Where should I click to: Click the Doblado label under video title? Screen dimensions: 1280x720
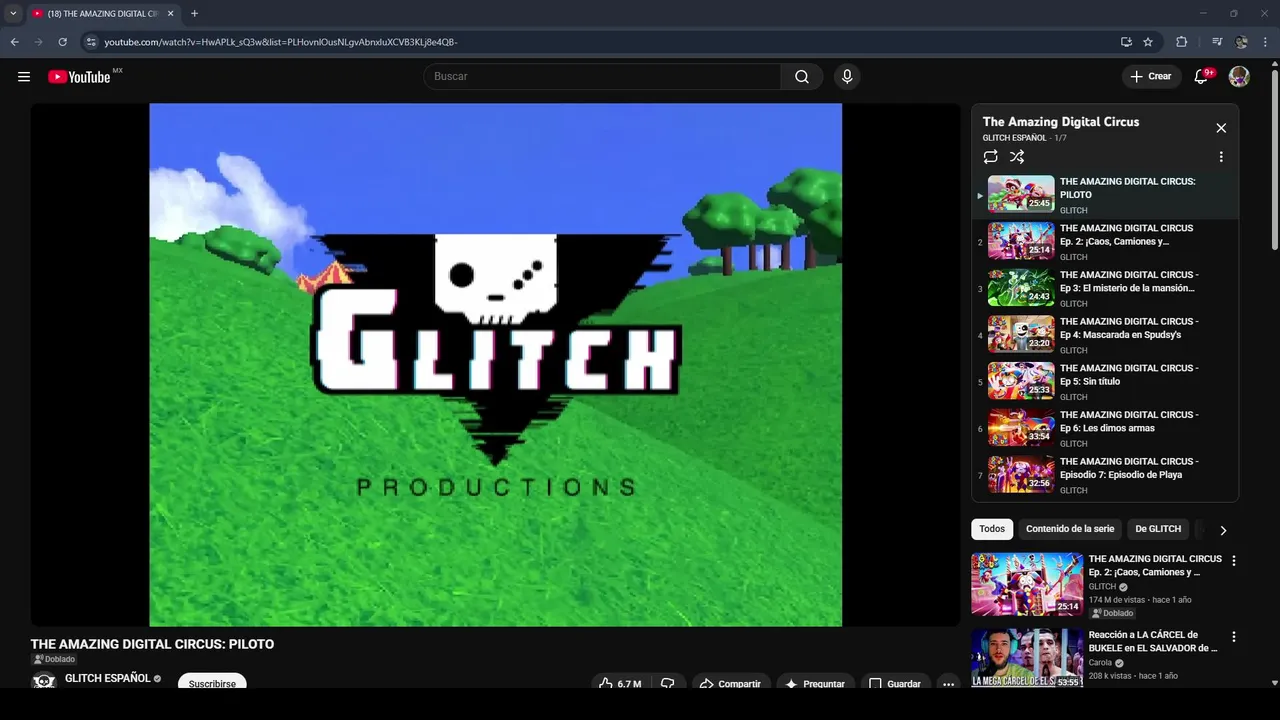pos(54,660)
